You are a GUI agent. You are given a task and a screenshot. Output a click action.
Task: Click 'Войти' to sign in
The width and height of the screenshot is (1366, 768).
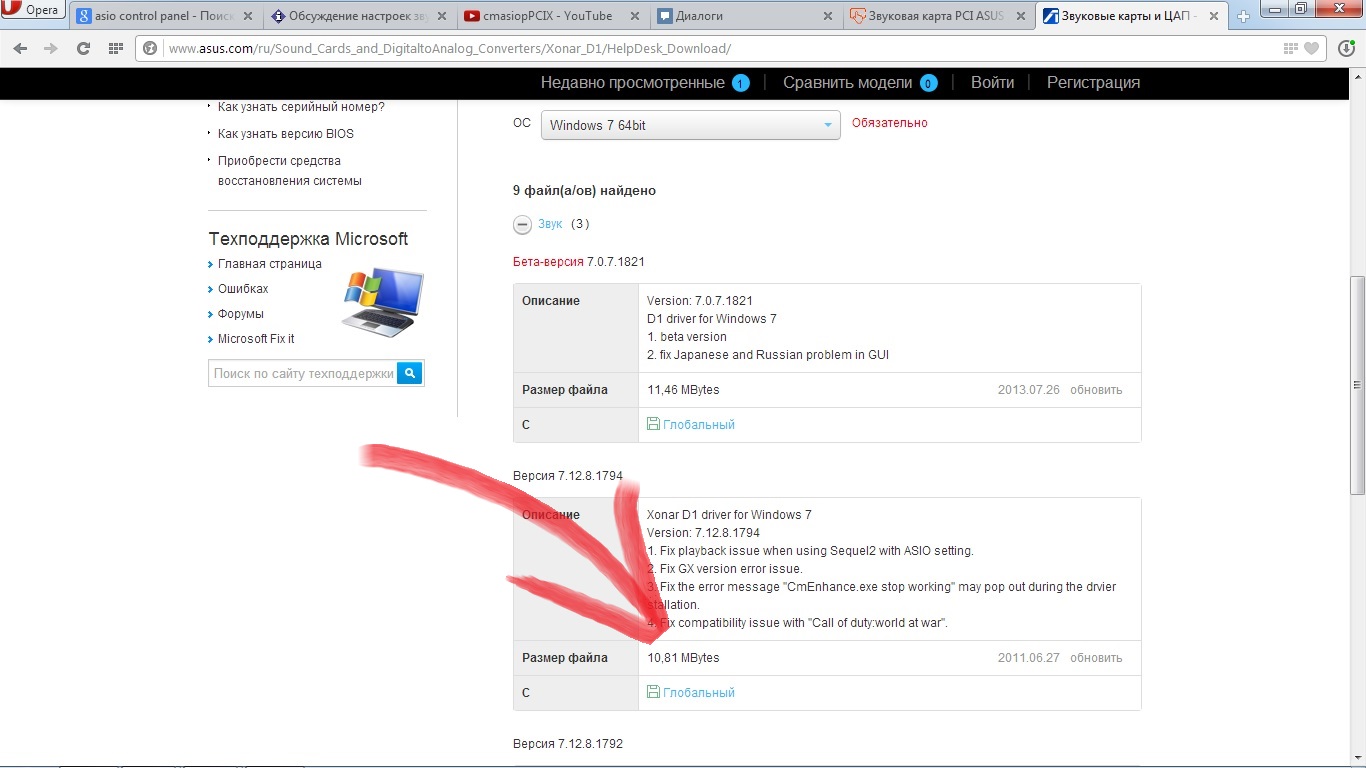pyautogui.click(x=992, y=82)
